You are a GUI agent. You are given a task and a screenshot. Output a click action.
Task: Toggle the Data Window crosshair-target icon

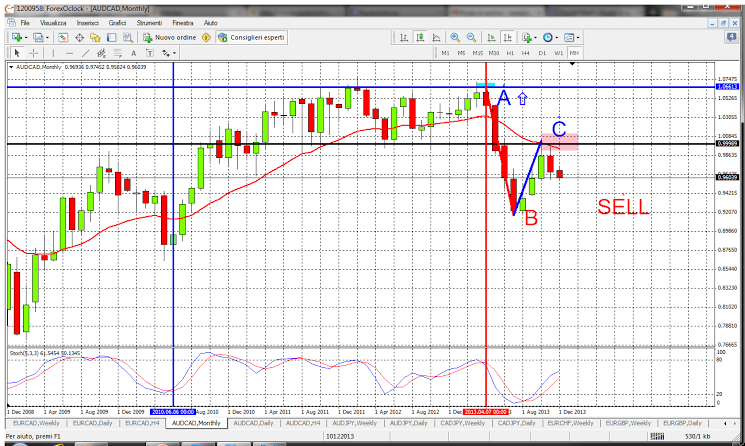79,37
